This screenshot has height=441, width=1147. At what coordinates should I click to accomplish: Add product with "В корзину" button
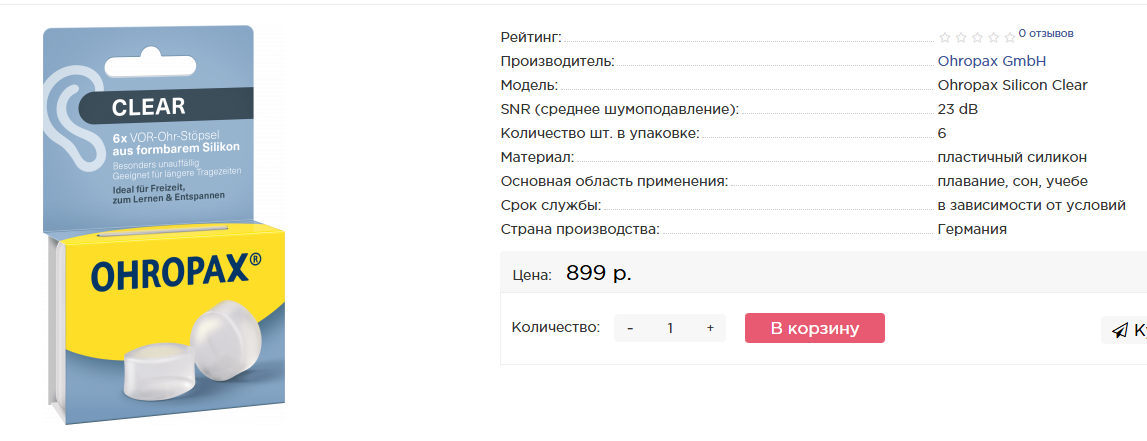click(815, 328)
